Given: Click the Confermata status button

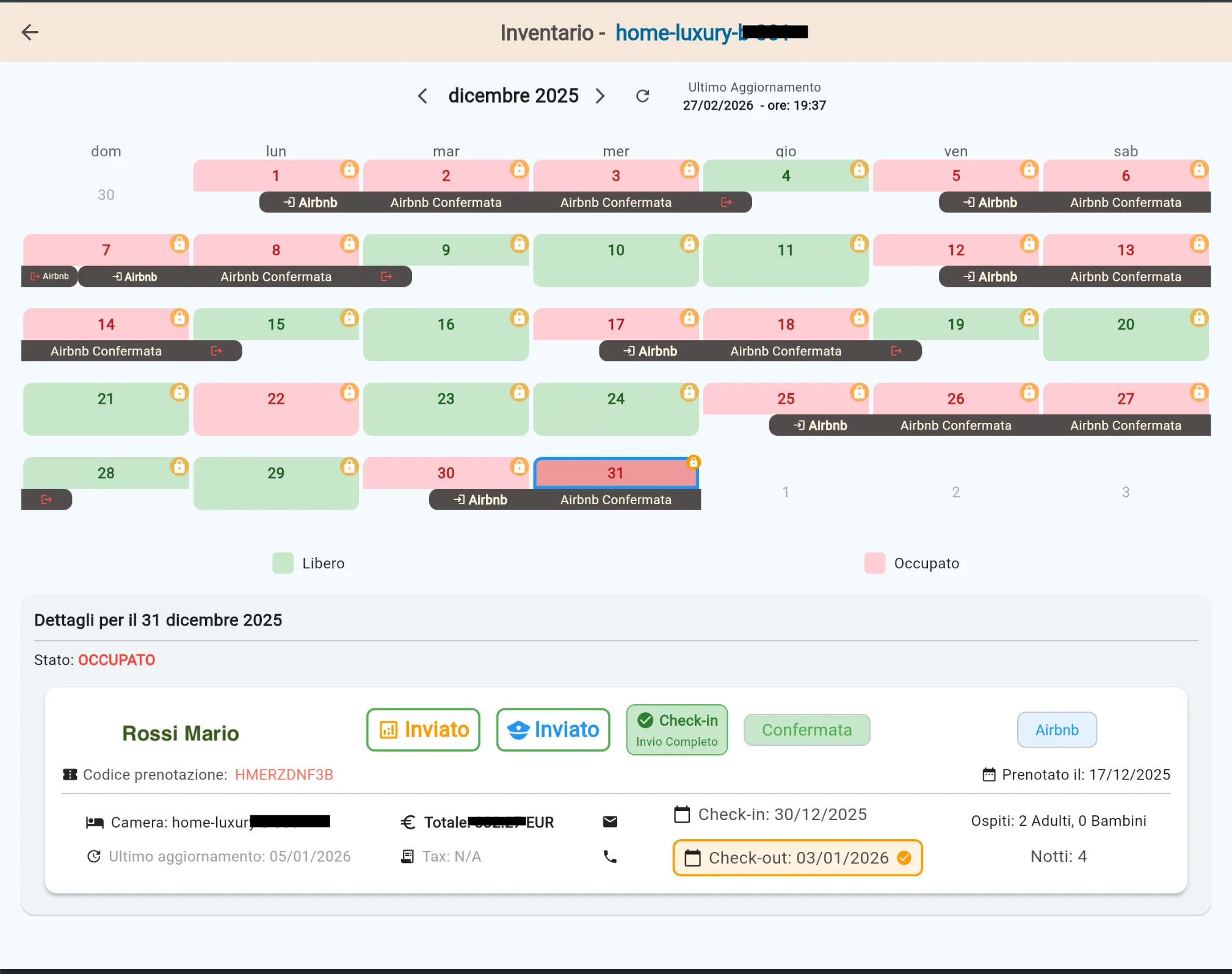Looking at the screenshot, I should tap(806, 729).
